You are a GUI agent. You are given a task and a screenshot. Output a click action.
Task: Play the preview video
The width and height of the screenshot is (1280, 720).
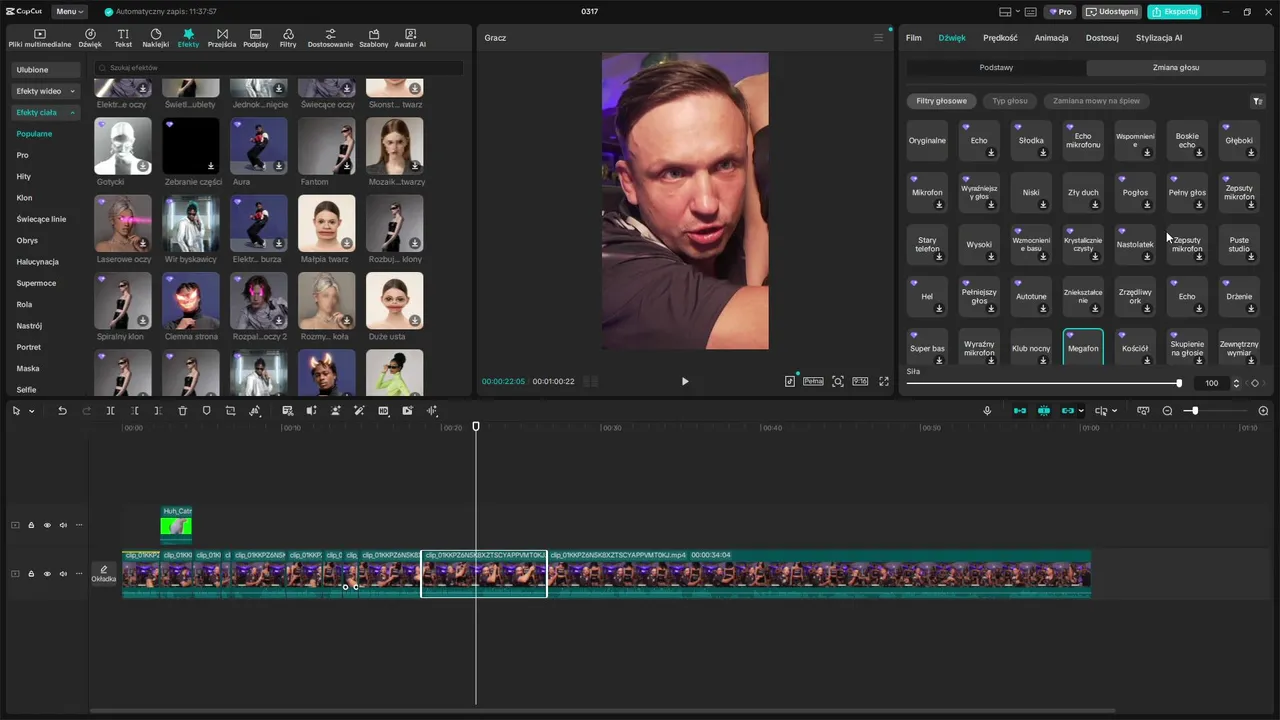pos(685,381)
